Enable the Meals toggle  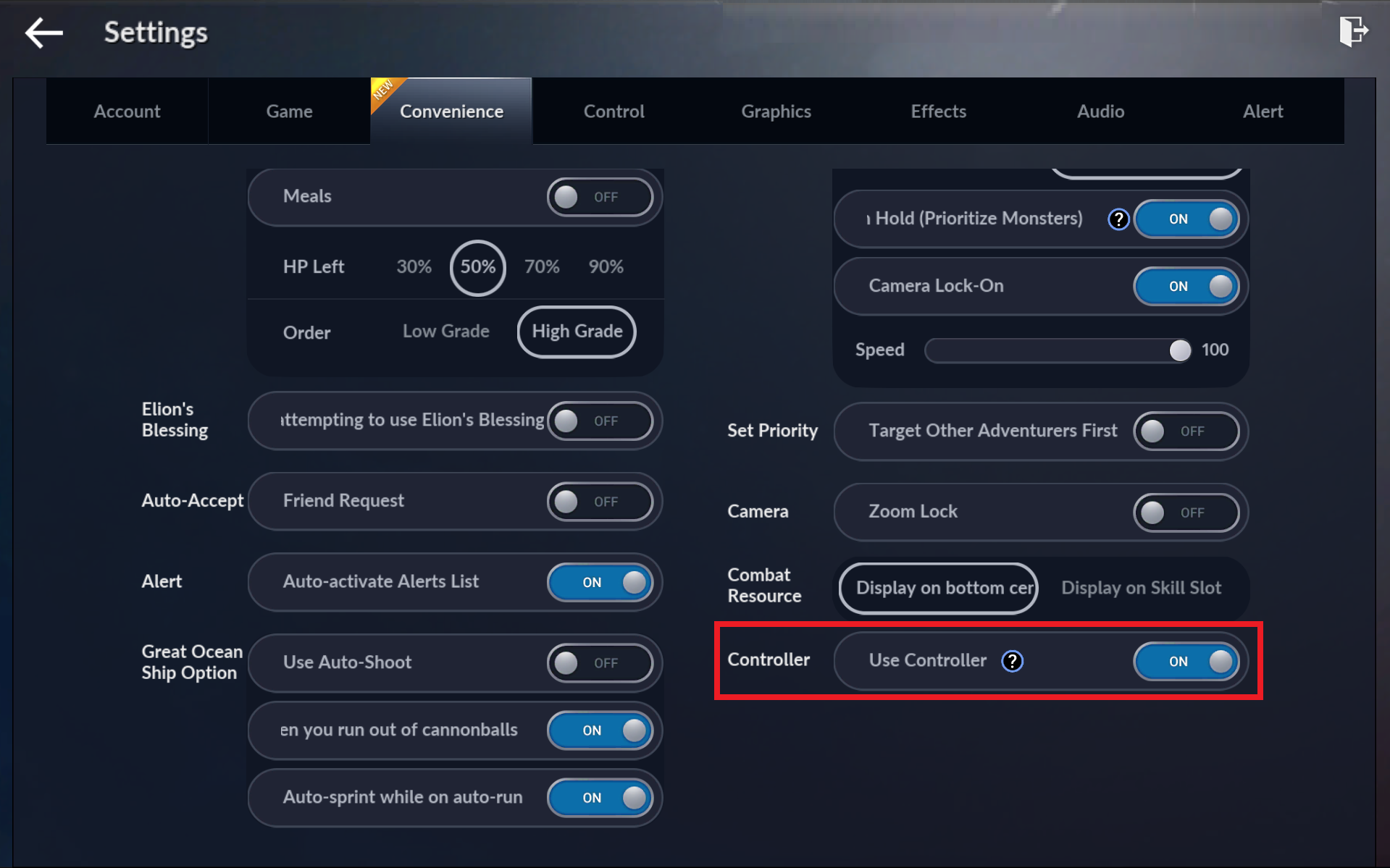pos(600,197)
